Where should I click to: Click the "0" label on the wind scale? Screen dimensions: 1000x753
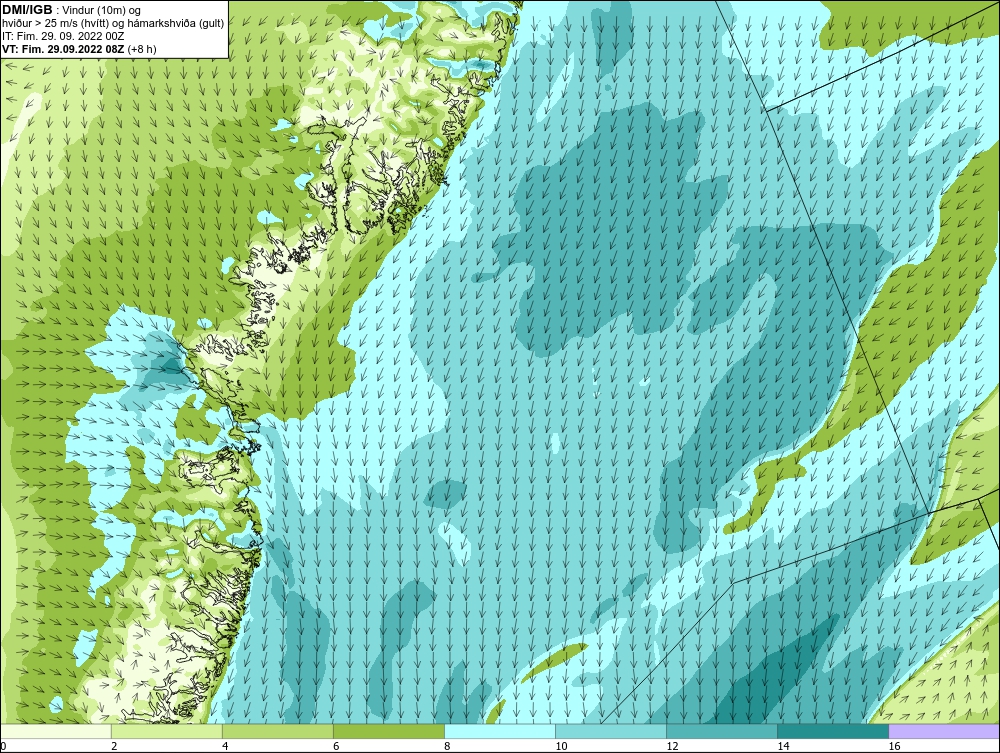[x=3, y=747]
